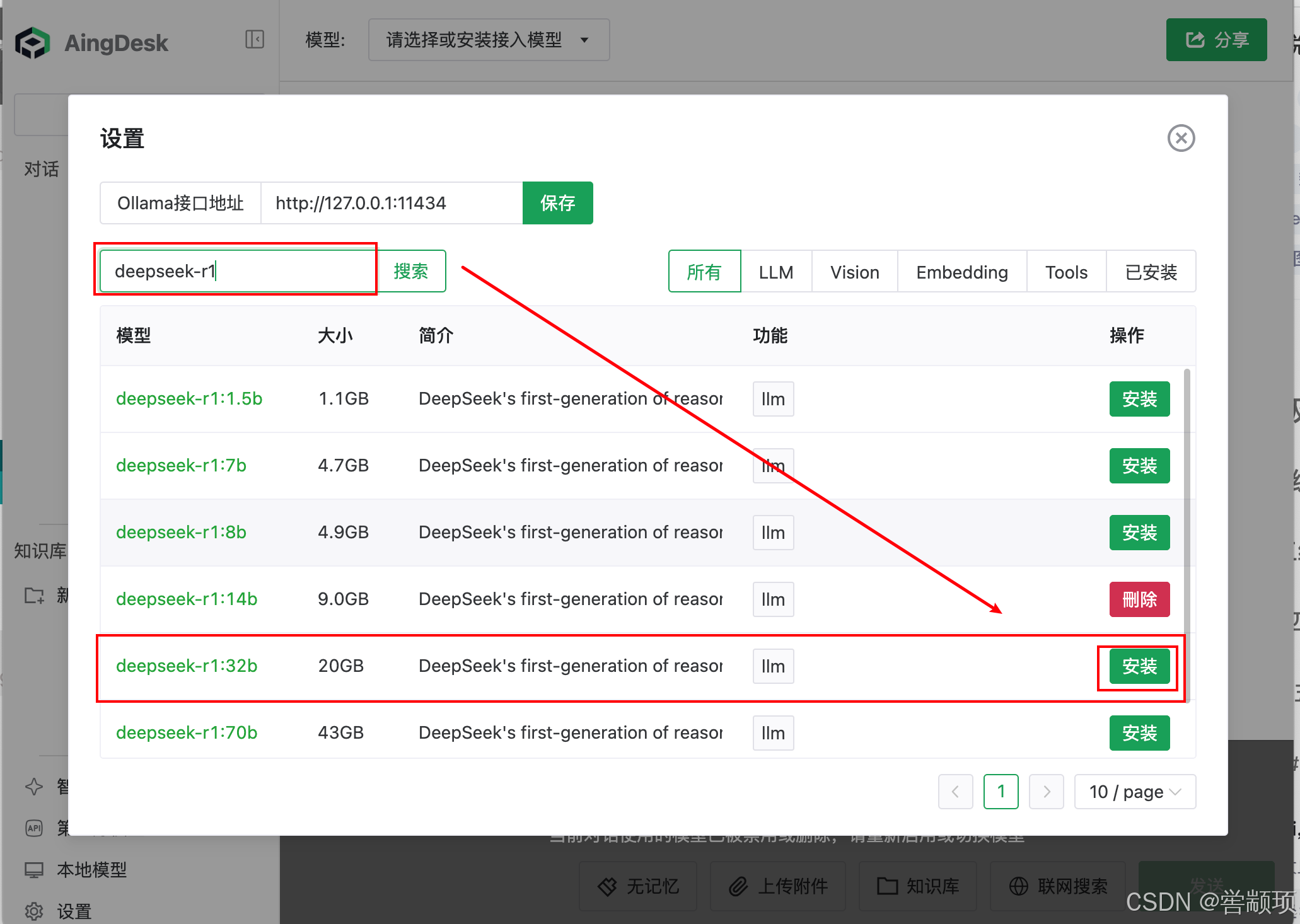Show the 已安装 installed tab
Image resolution: width=1300 pixels, height=924 pixels.
point(1151,272)
